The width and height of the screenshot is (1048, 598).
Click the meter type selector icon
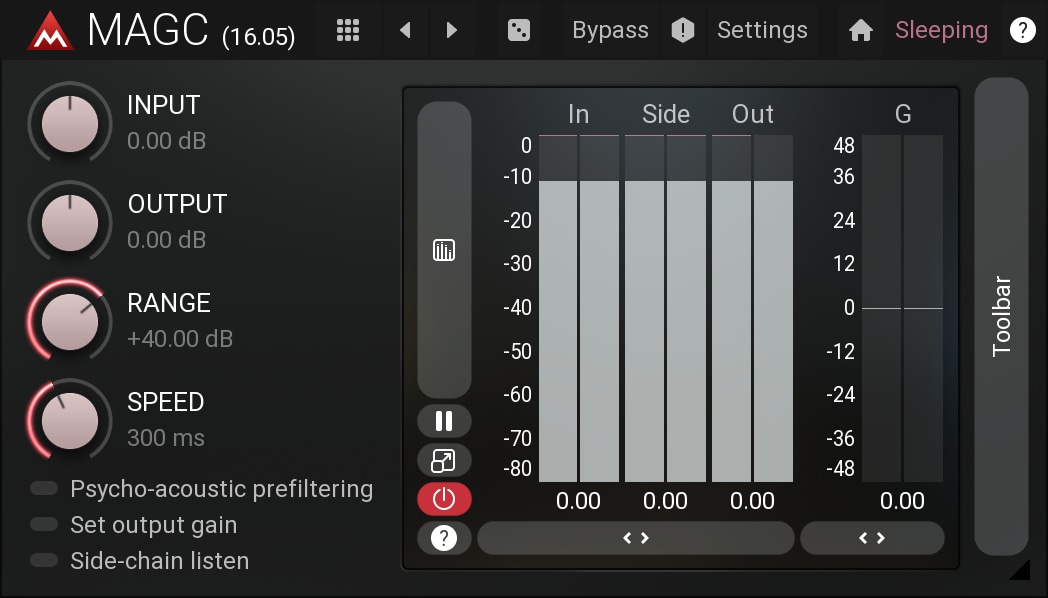(x=444, y=250)
